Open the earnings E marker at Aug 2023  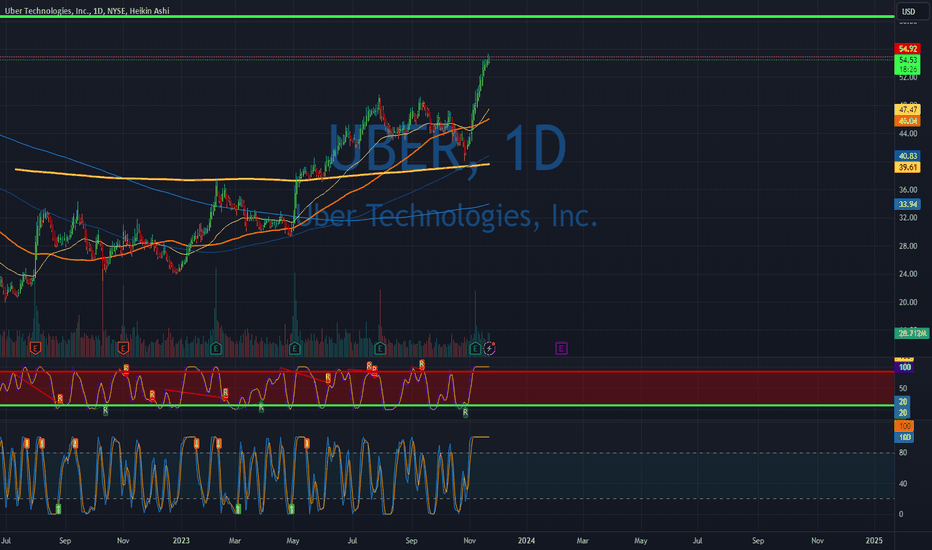pos(380,348)
